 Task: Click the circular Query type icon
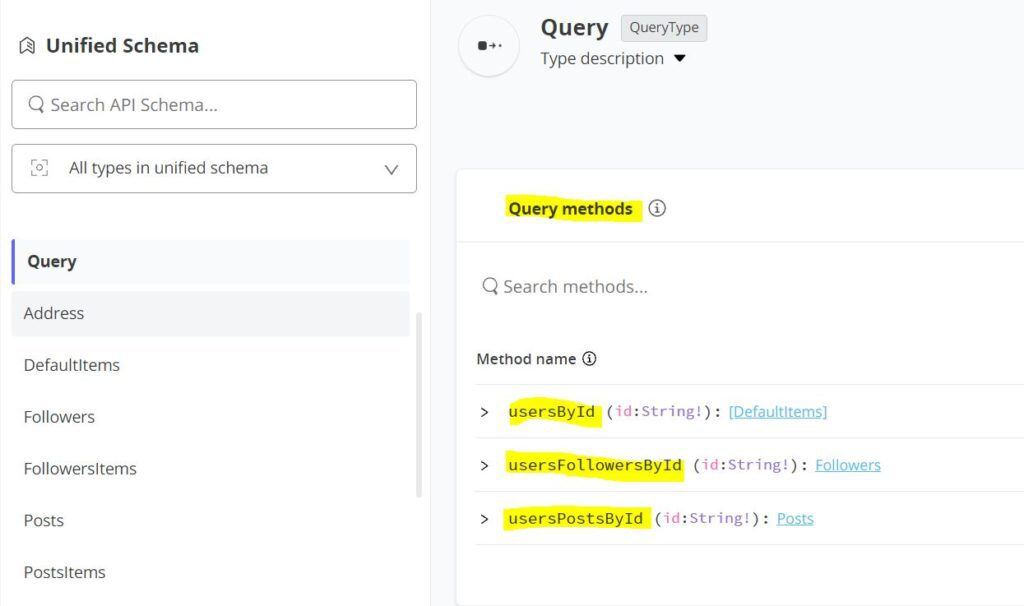pyautogui.click(x=489, y=45)
